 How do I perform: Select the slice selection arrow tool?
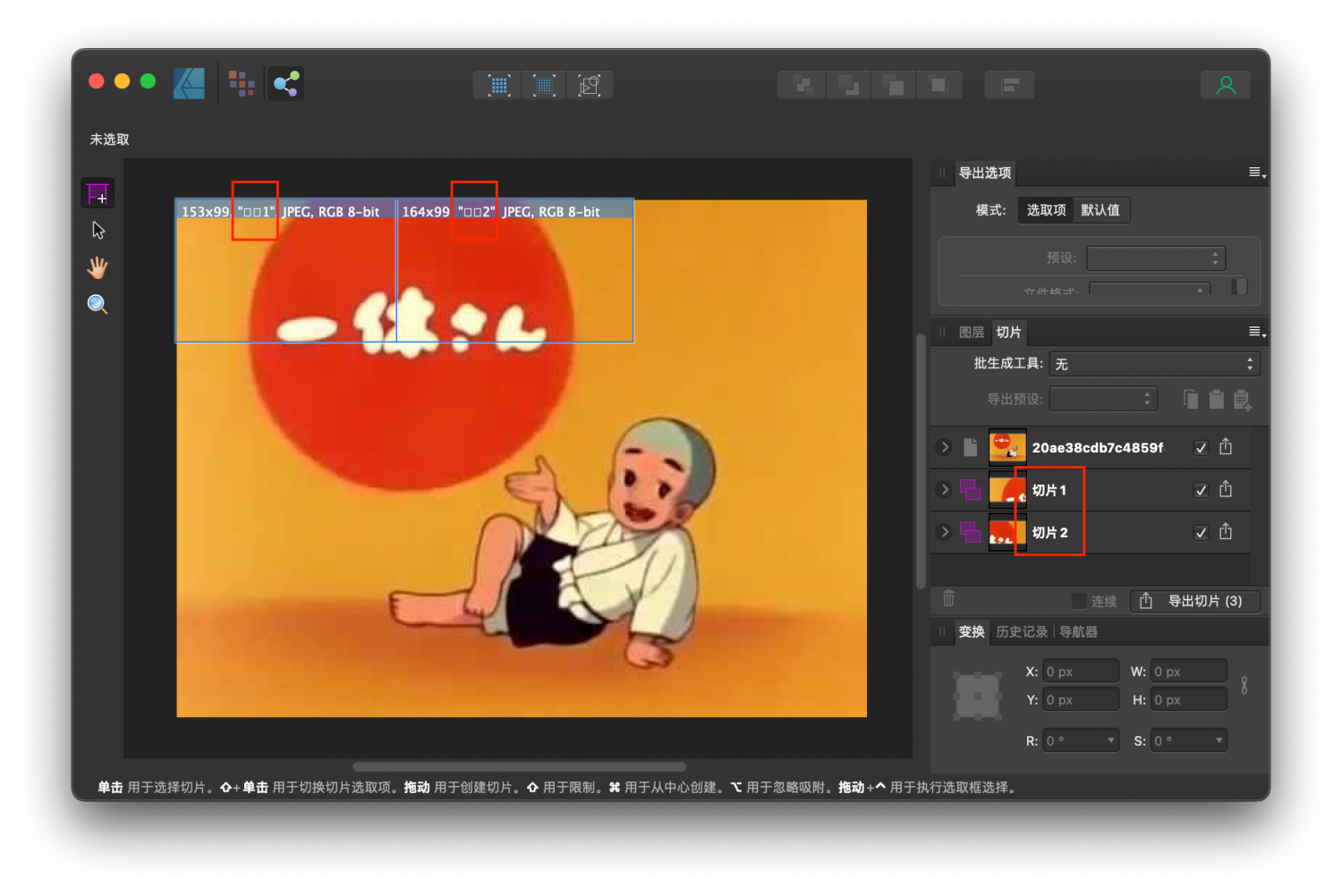[x=97, y=230]
